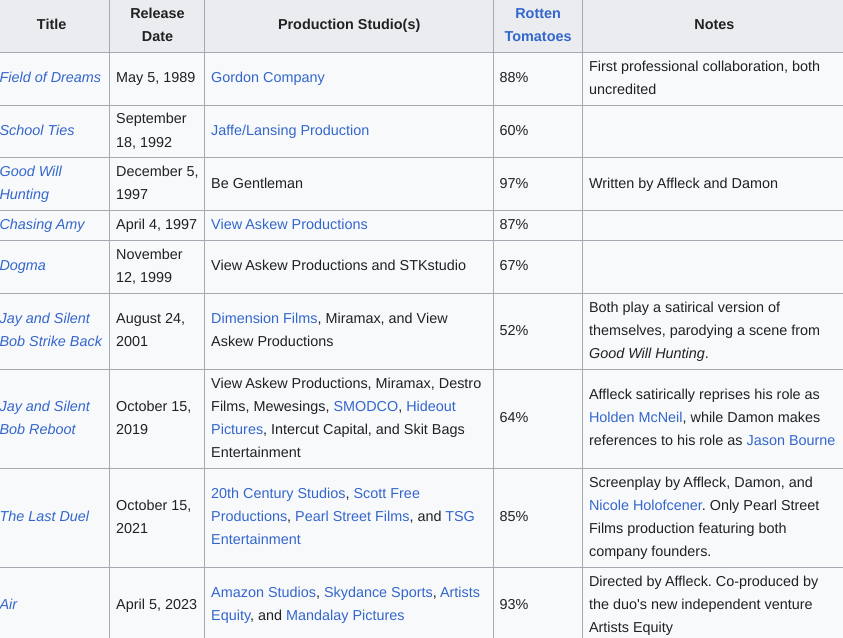Viewport: 843px width, 638px height.
Task: Open the Dogma film page
Action: (x=23, y=266)
